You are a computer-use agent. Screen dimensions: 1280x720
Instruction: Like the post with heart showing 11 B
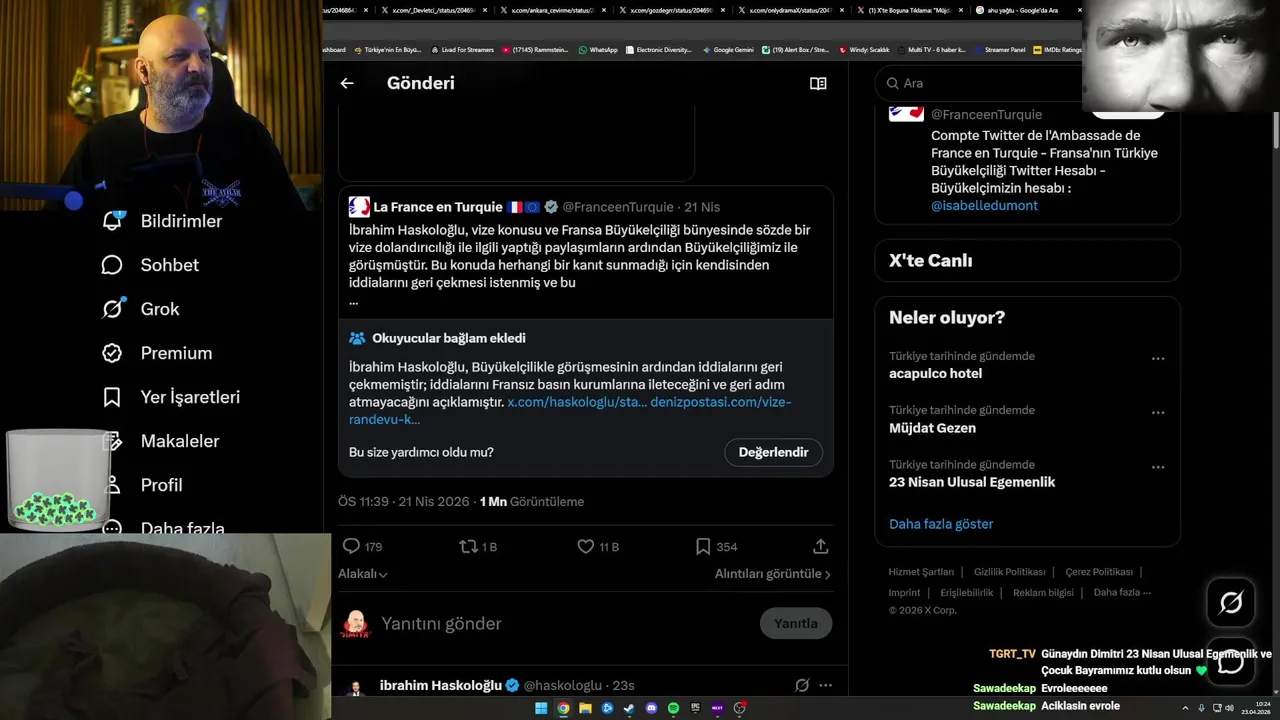click(586, 546)
